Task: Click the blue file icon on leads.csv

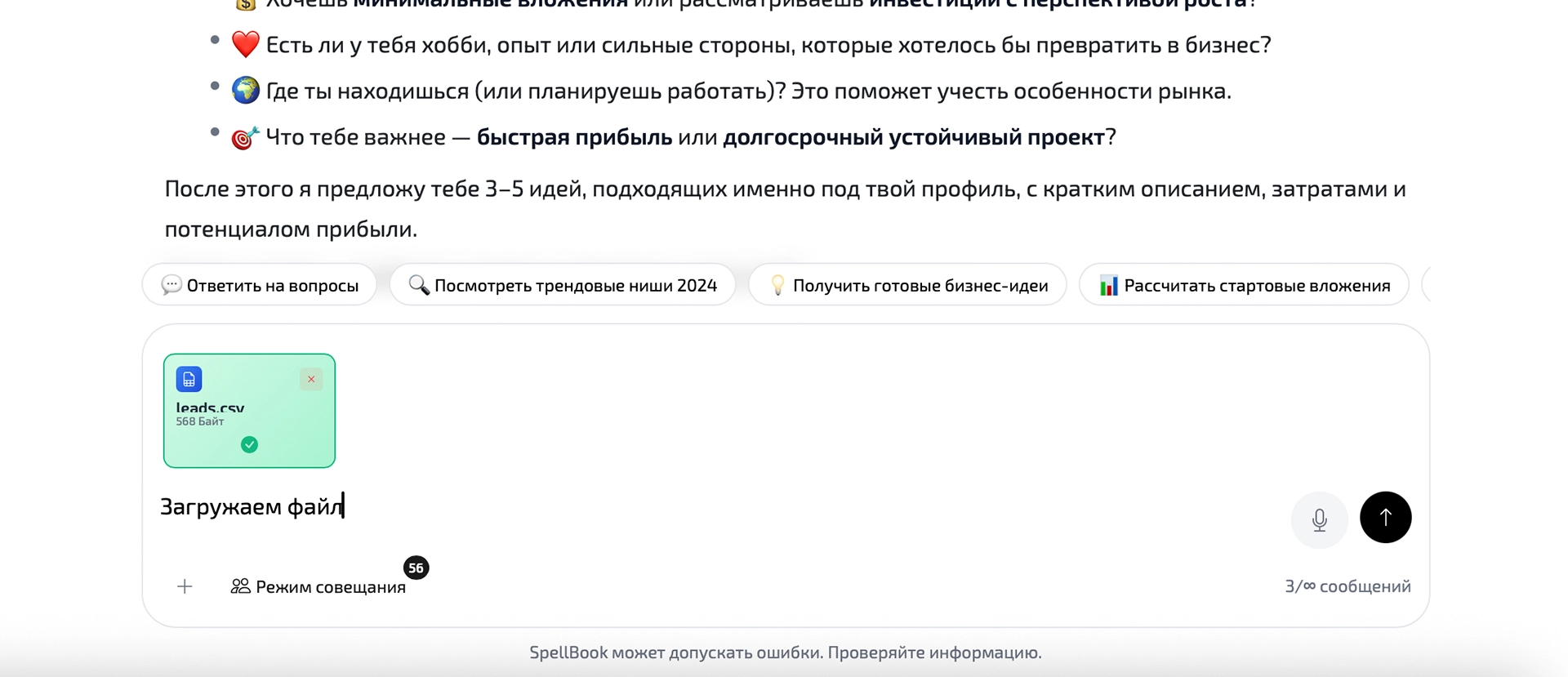Action: tap(189, 379)
